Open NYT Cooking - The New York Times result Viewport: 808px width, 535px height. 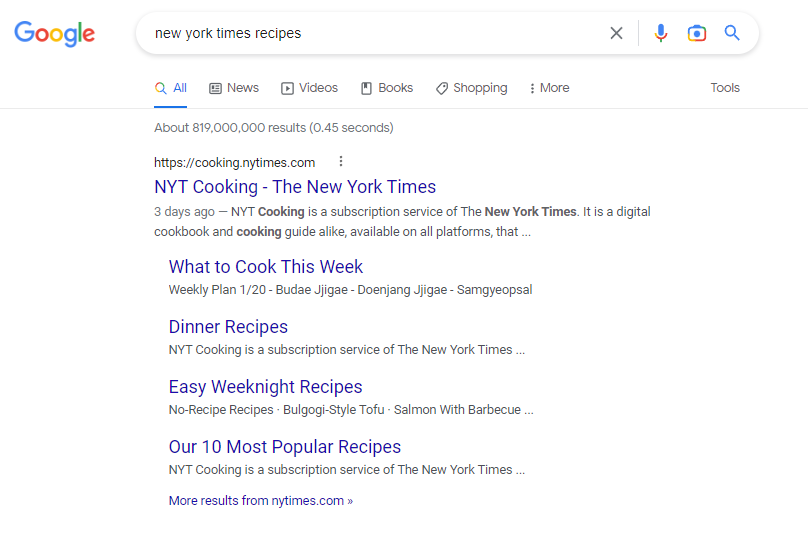pyautogui.click(x=295, y=187)
